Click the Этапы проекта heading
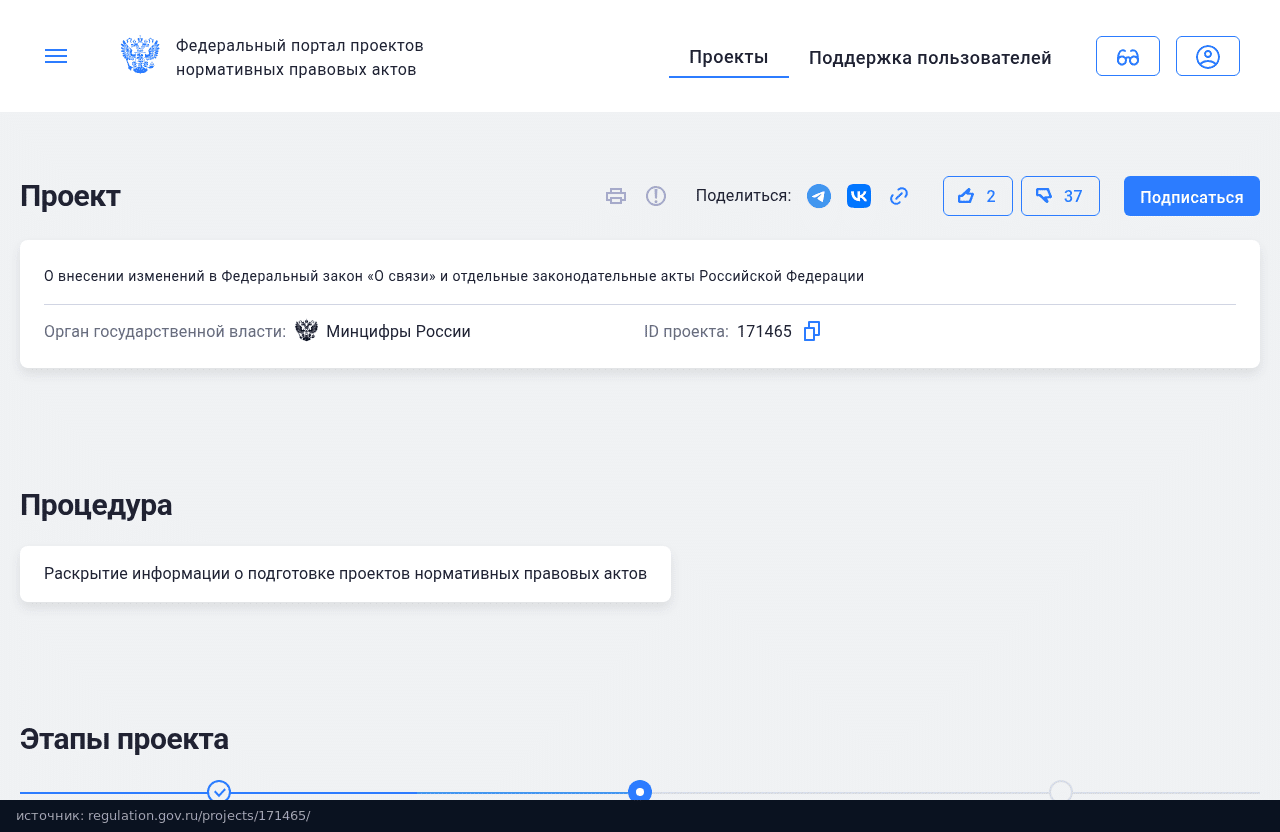Image resolution: width=1280 pixels, height=832 pixels. click(124, 739)
